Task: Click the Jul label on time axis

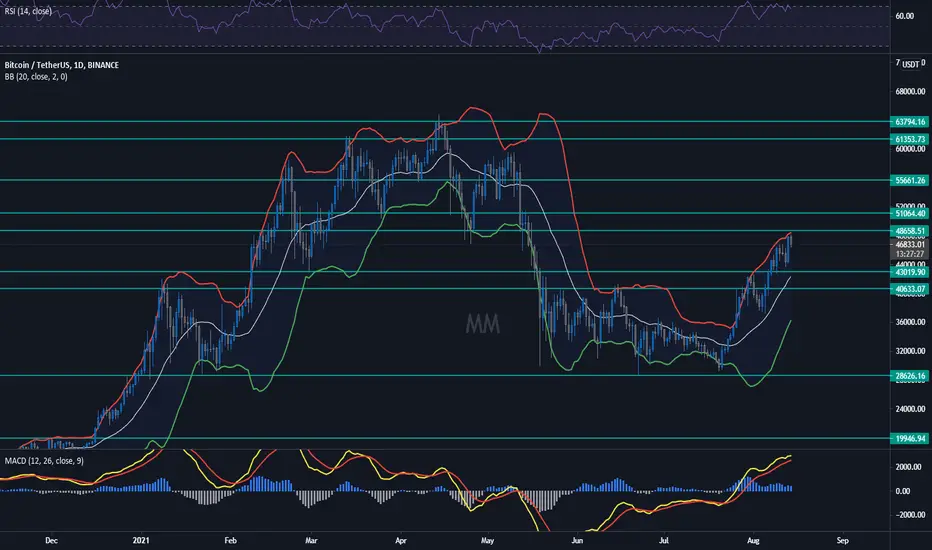Action: click(x=664, y=540)
